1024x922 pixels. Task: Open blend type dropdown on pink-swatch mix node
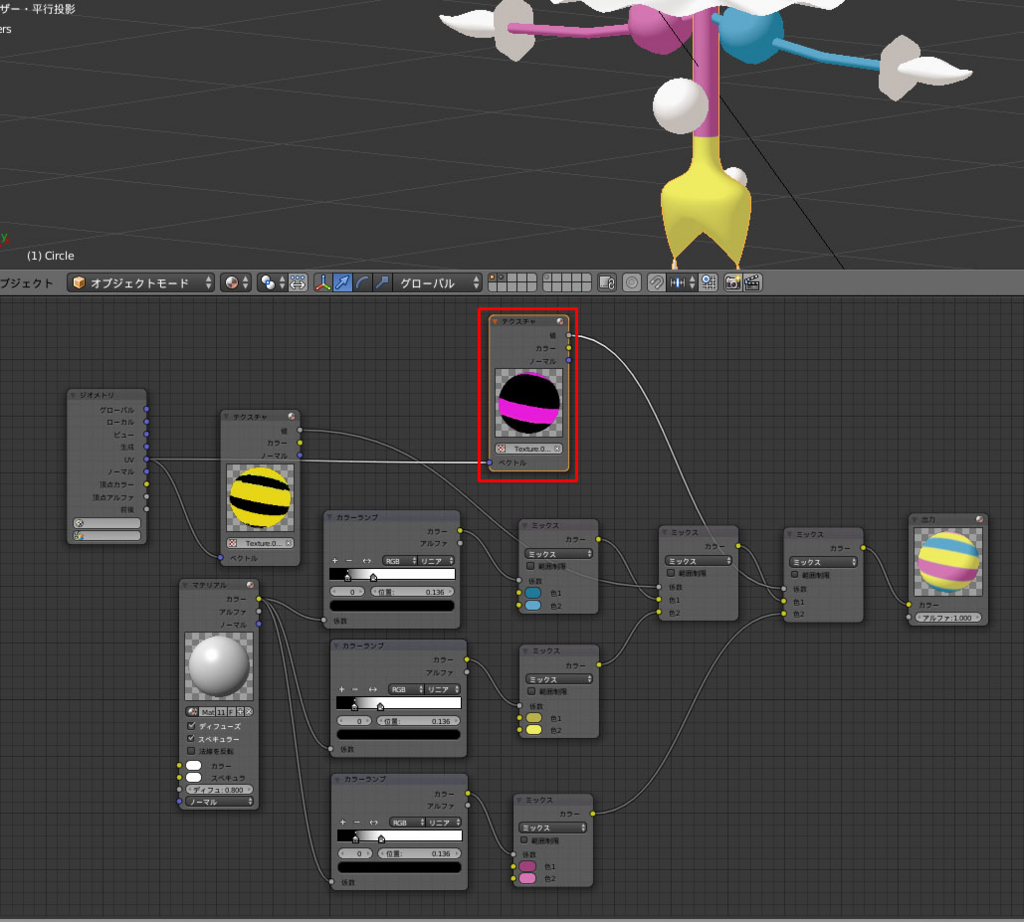[x=553, y=827]
